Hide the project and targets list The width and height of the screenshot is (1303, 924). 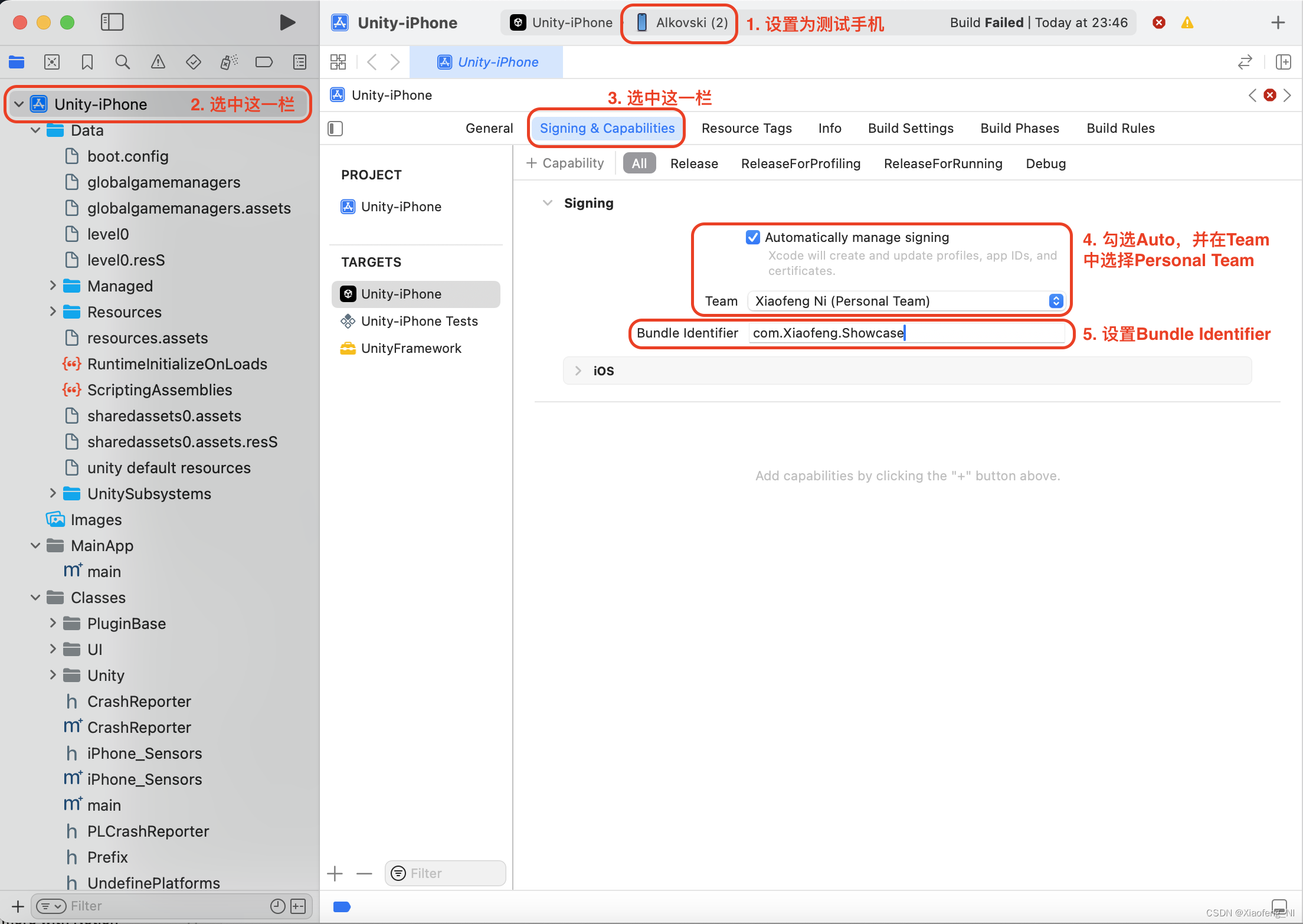click(x=335, y=129)
